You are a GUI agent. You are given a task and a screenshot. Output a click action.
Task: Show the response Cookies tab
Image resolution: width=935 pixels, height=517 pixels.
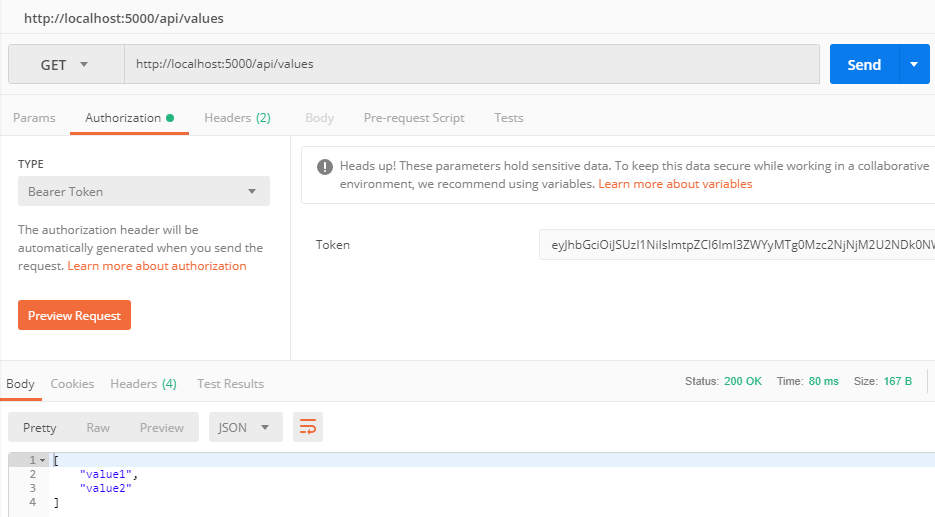(72, 384)
